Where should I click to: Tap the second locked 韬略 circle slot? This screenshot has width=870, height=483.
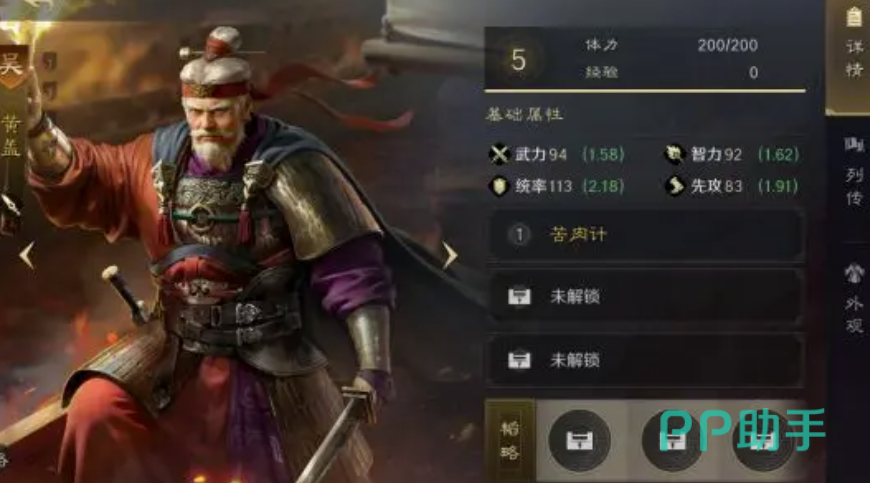[x=672, y=440]
